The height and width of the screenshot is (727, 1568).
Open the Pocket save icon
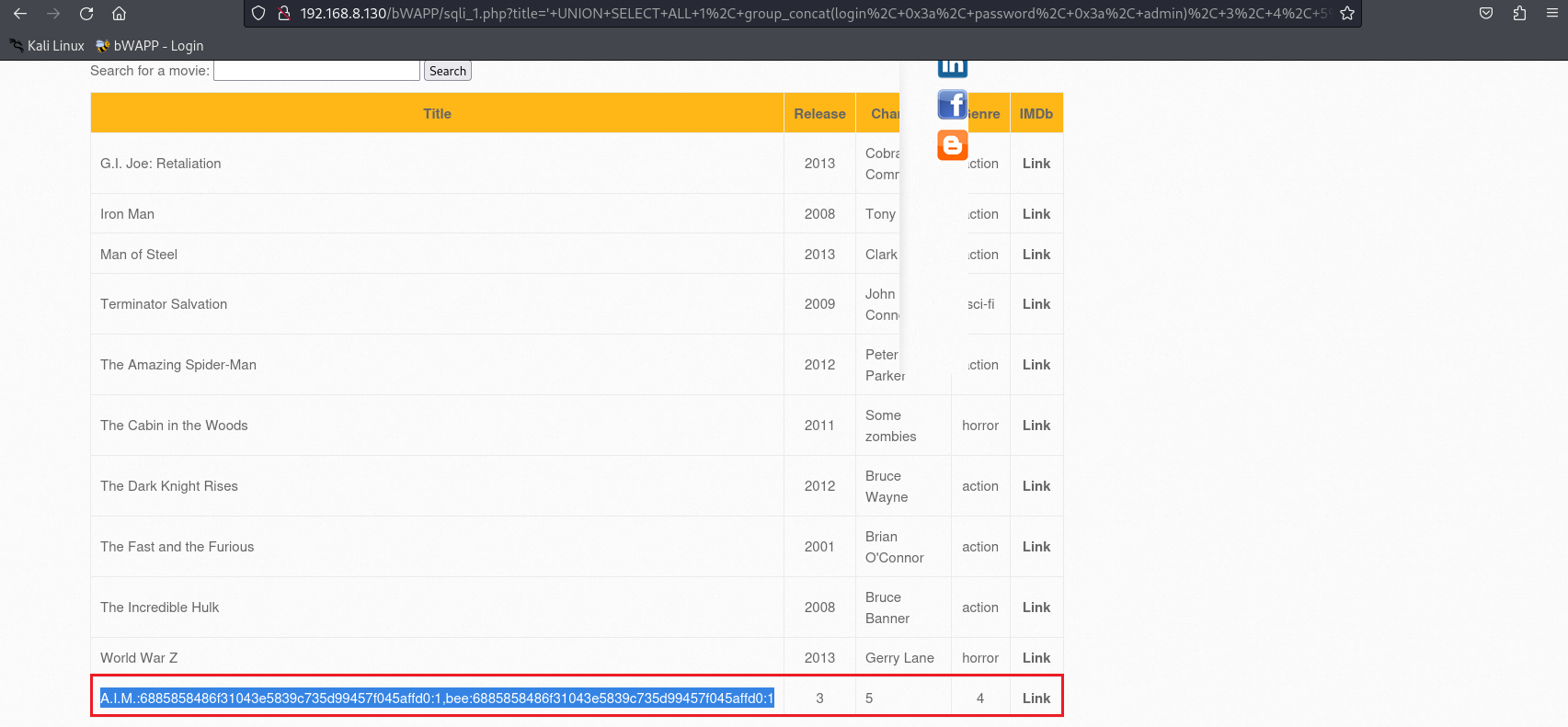(x=1486, y=14)
